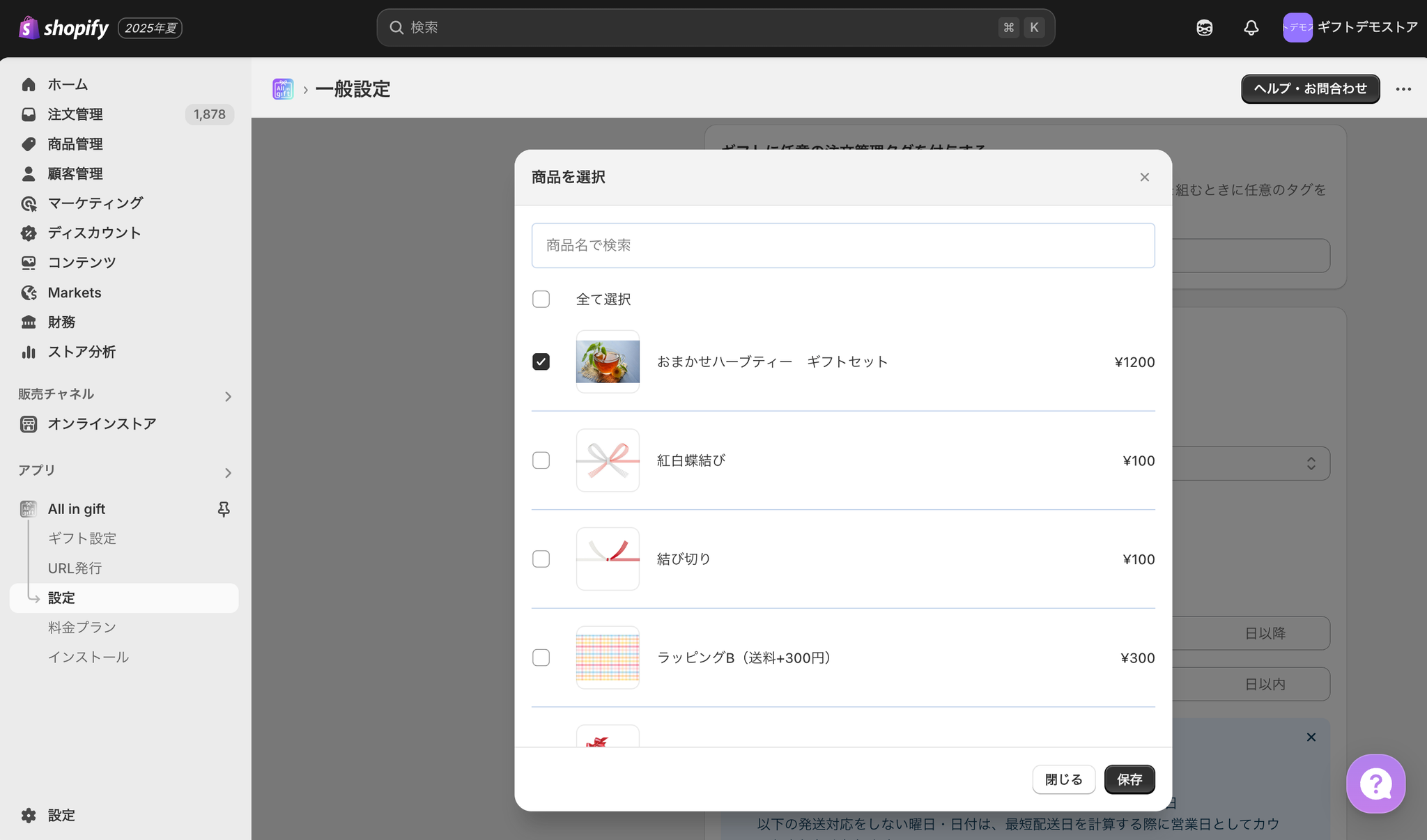Open the three-dot more actions menu
1427x840 pixels.
[x=1403, y=89]
